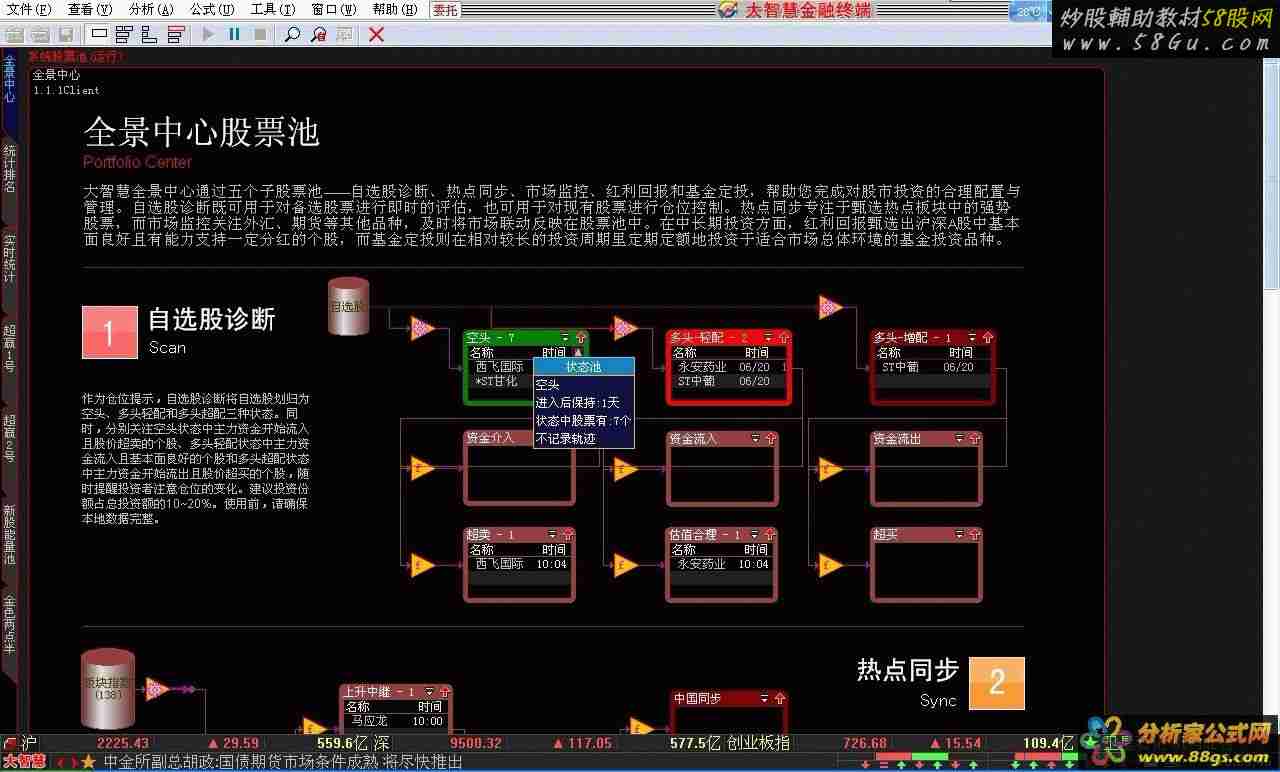
Task: Open the 公式(U) menu
Action: pos(212,10)
